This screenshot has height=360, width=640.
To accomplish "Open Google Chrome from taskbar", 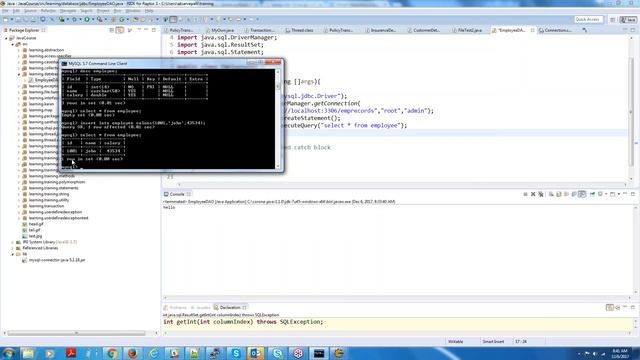I will coord(112,353).
